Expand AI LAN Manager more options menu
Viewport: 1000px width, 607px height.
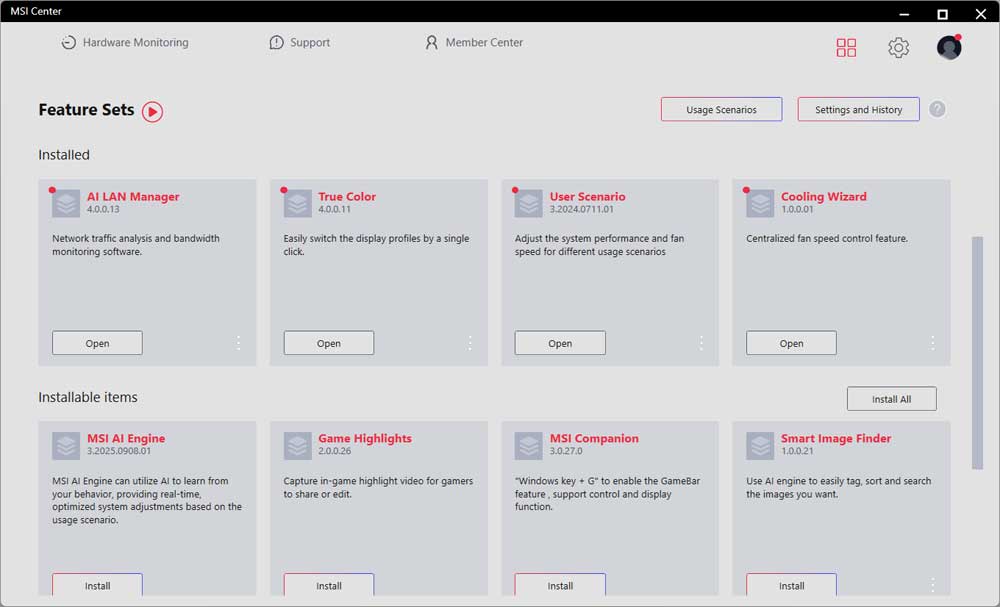(x=238, y=343)
